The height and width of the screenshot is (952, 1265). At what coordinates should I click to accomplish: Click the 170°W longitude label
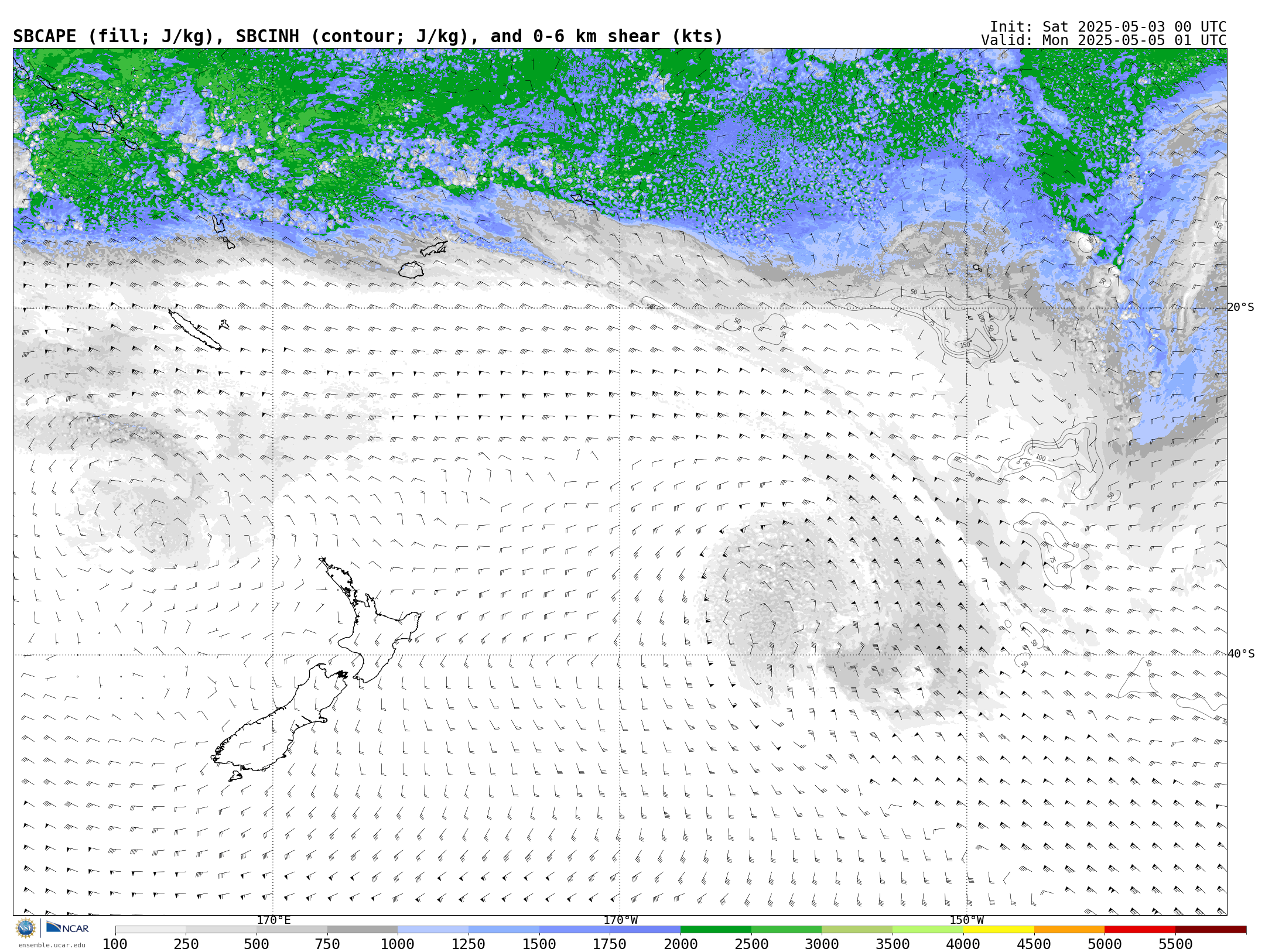(620, 920)
